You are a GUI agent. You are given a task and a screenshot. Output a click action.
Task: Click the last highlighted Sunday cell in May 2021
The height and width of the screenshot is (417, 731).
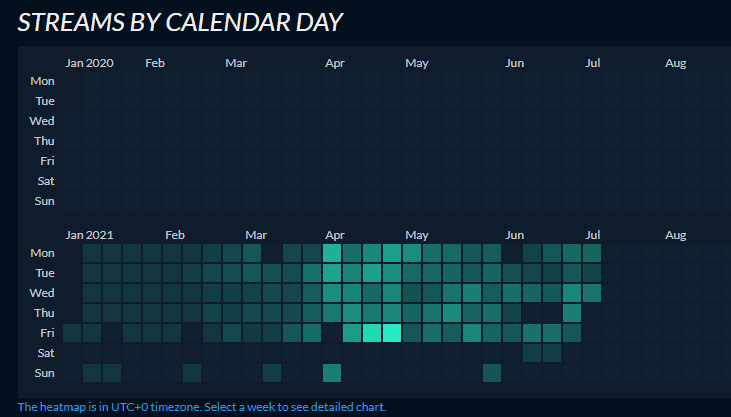pyautogui.click(x=492, y=373)
